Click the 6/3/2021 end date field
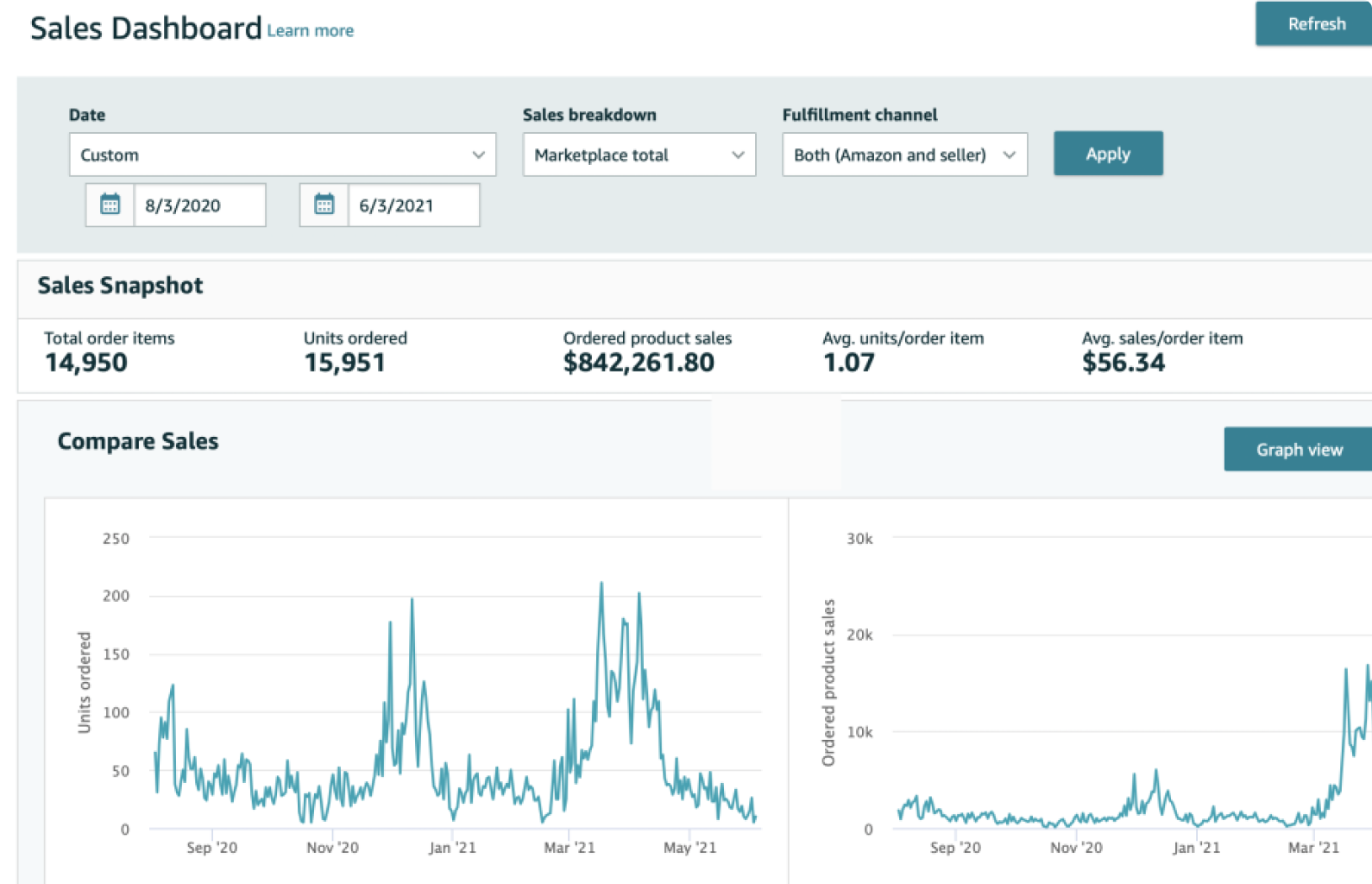Image resolution: width=1372 pixels, height=884 pixels. coord(413,205)
